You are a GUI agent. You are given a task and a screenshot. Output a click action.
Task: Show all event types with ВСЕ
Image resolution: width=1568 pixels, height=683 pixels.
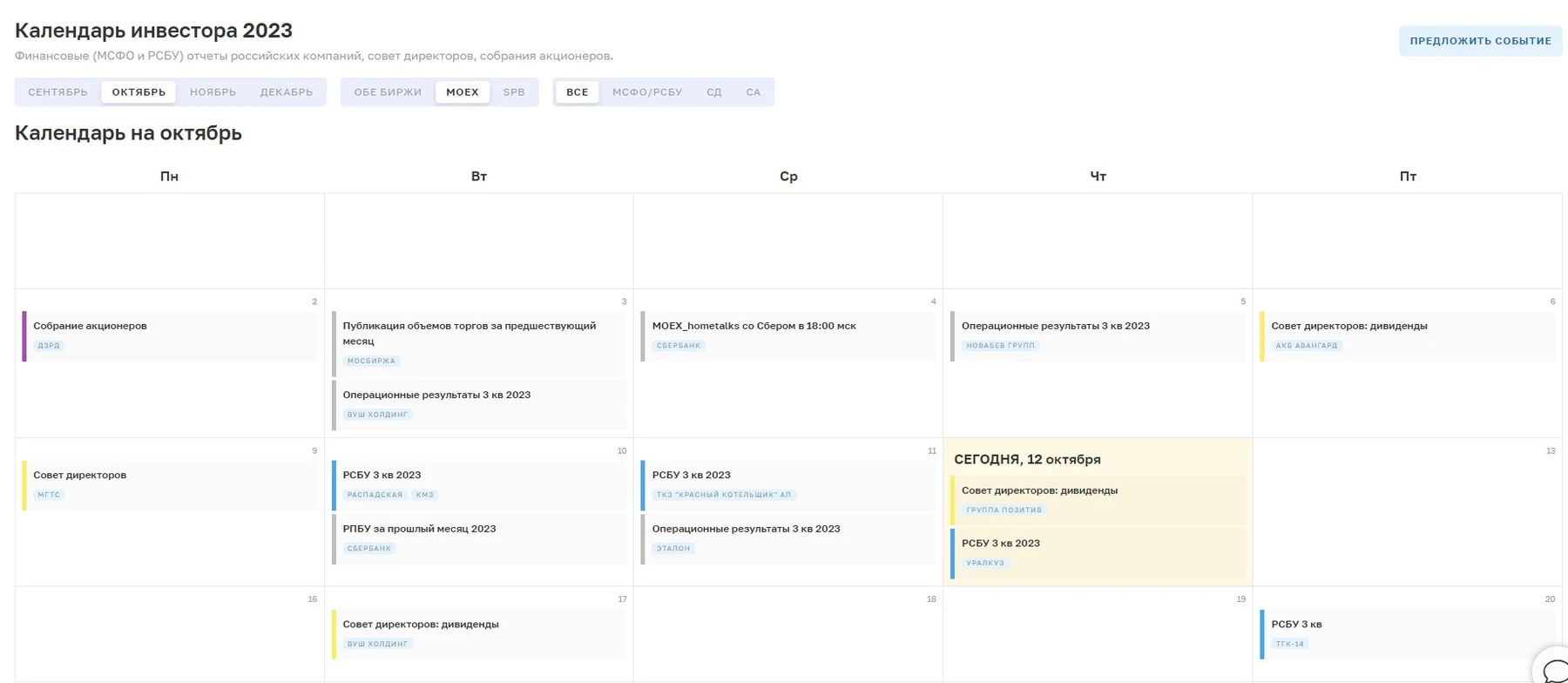coord(578,92)
